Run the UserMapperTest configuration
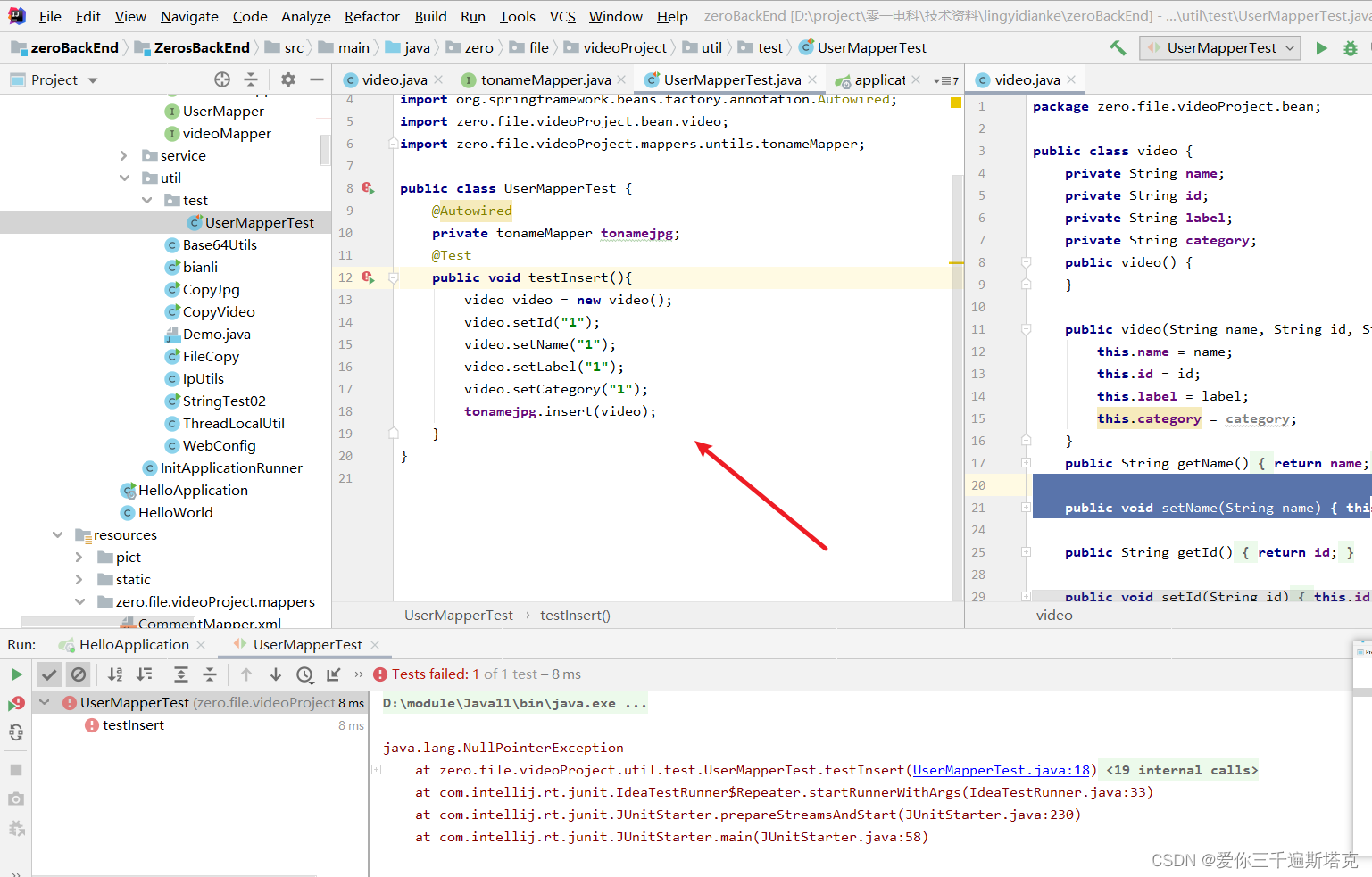Screen dimensions: 1372x877 [1322, 47]
